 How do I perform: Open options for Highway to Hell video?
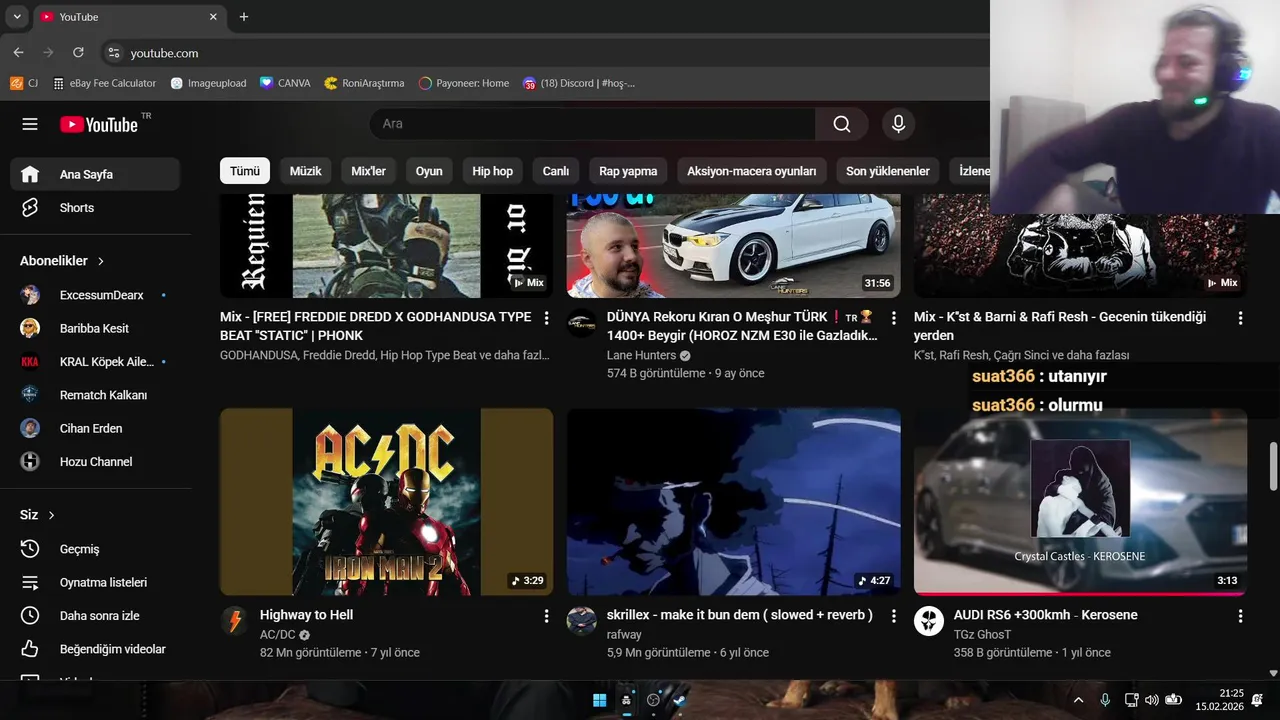[546, 616]
